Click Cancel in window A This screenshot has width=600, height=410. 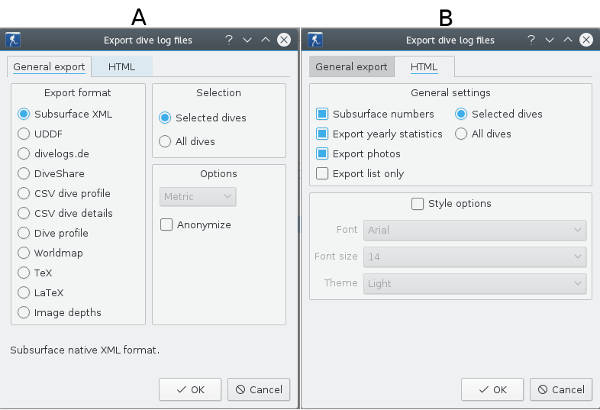click(x=259, y=390)
